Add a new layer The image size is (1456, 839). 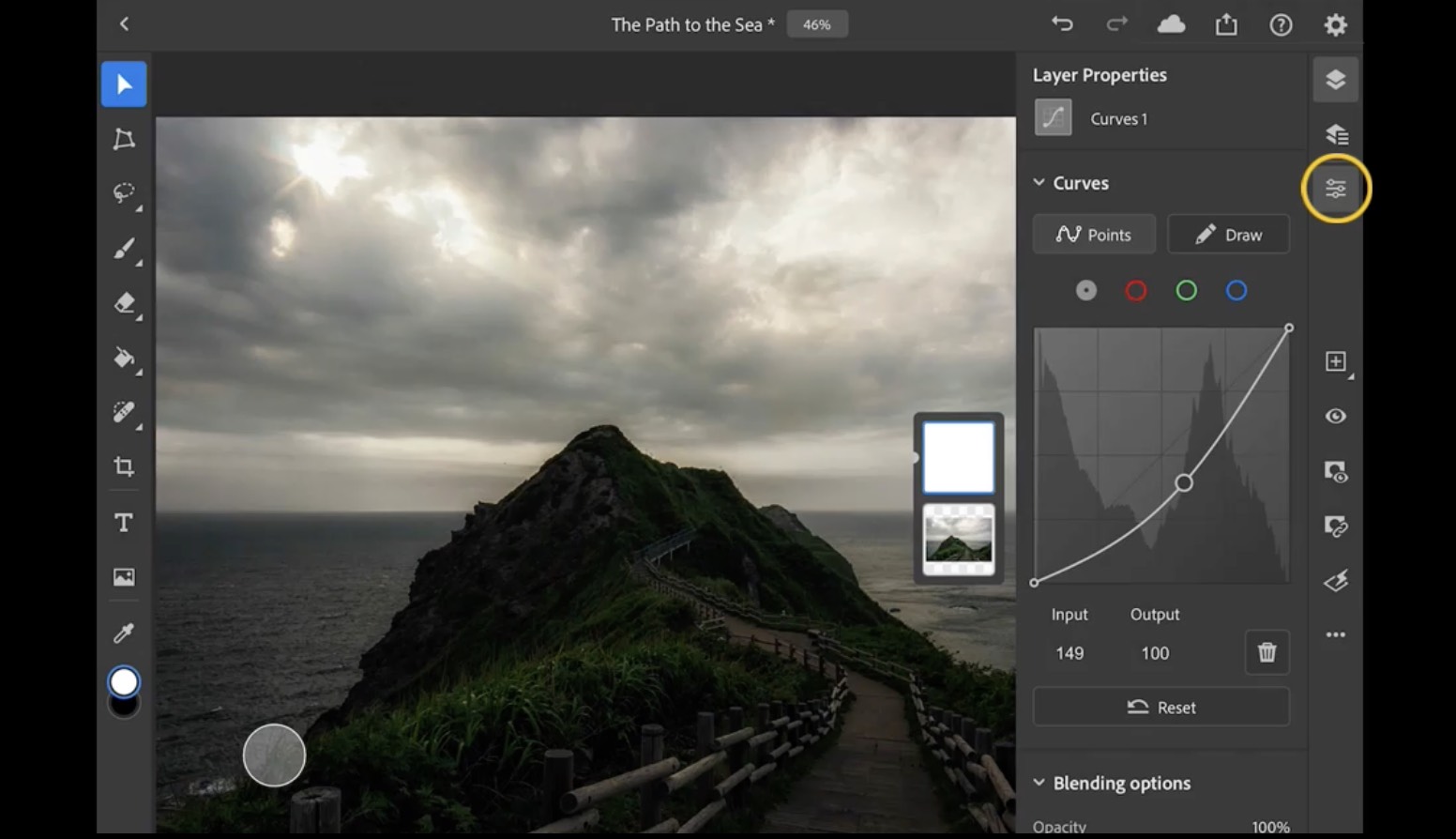click(1336, 361)
